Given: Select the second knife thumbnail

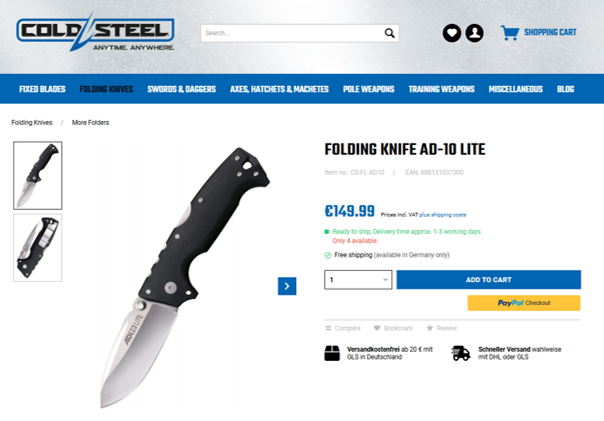Looking at the screenshot, I should [x=38, y=248].
